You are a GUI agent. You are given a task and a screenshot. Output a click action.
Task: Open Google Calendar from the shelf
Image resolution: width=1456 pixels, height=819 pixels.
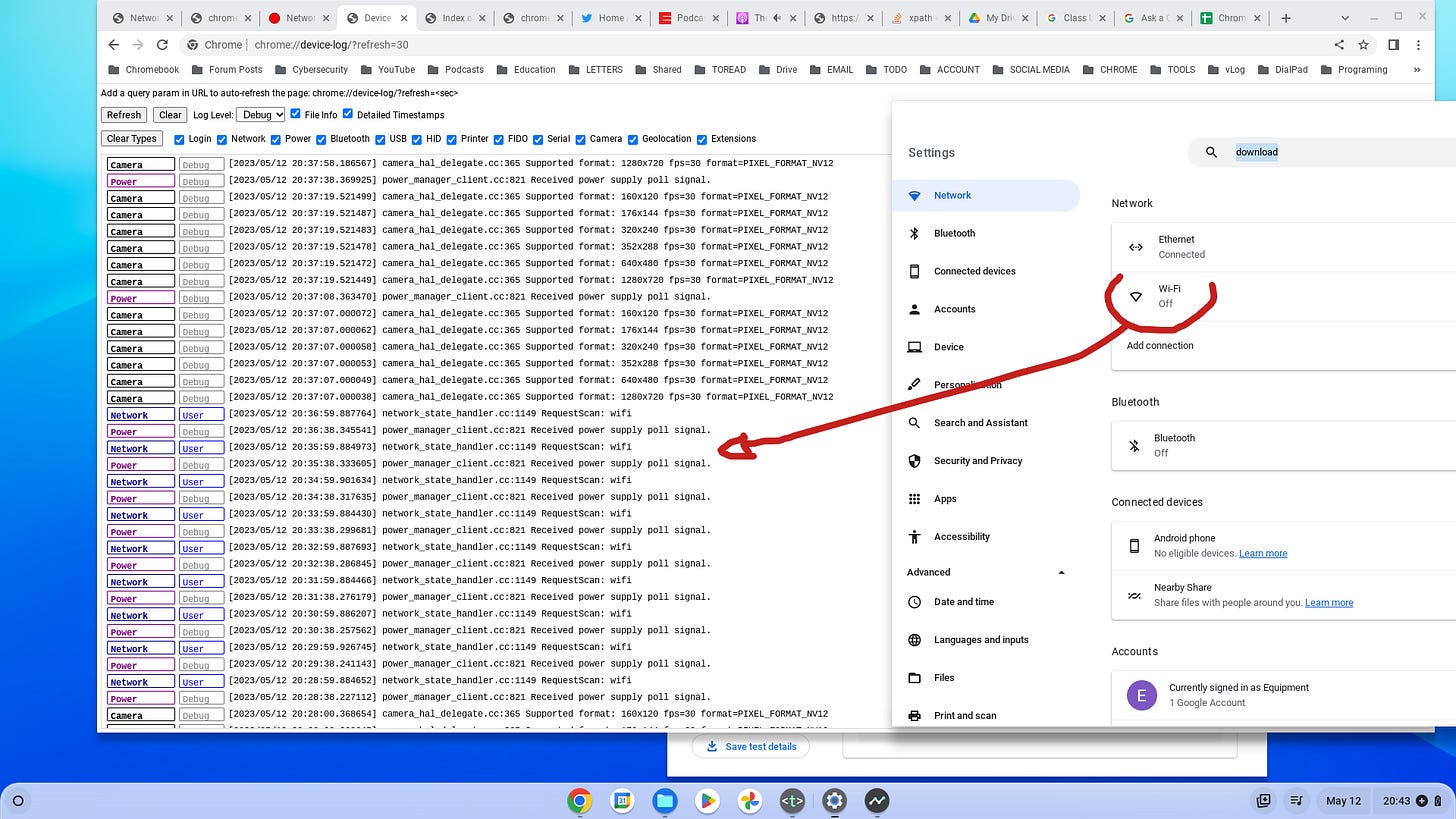point(622,800)
